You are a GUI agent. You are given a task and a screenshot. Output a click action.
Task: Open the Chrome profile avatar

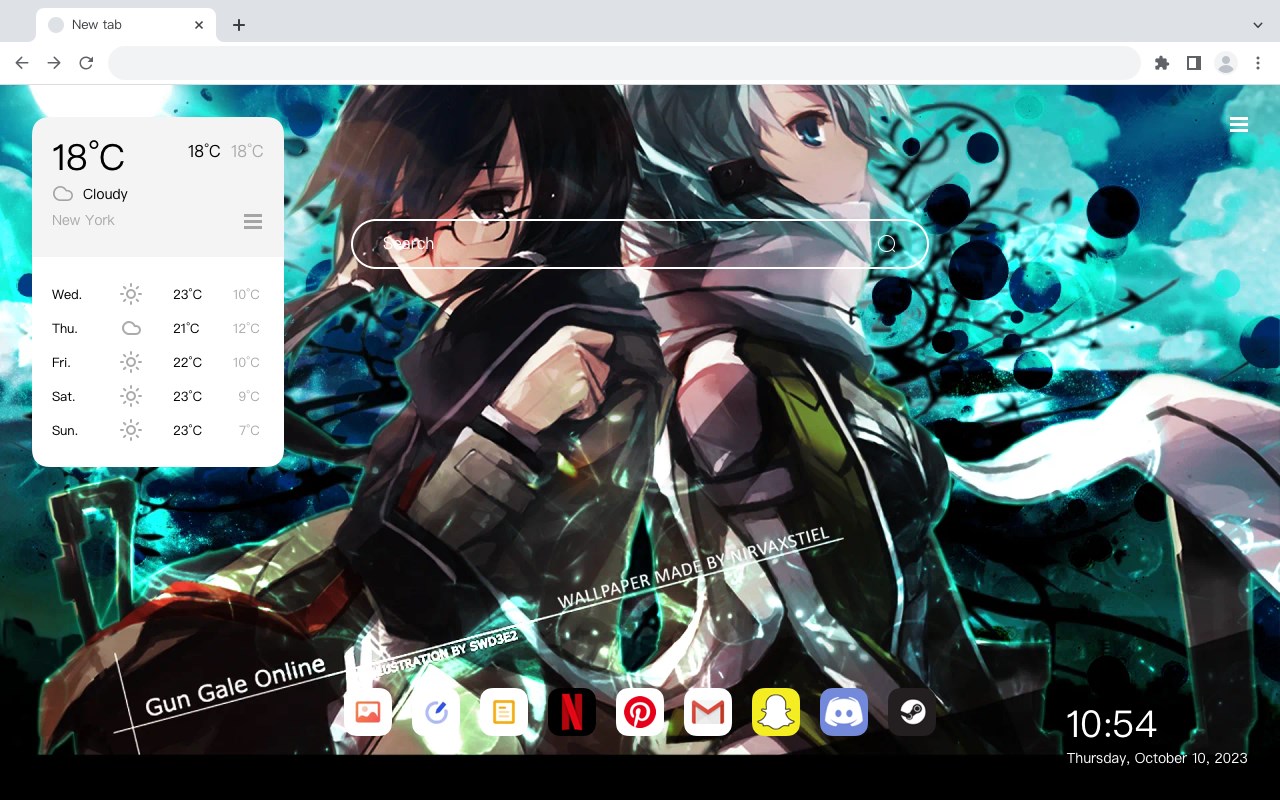[1226, 63]
